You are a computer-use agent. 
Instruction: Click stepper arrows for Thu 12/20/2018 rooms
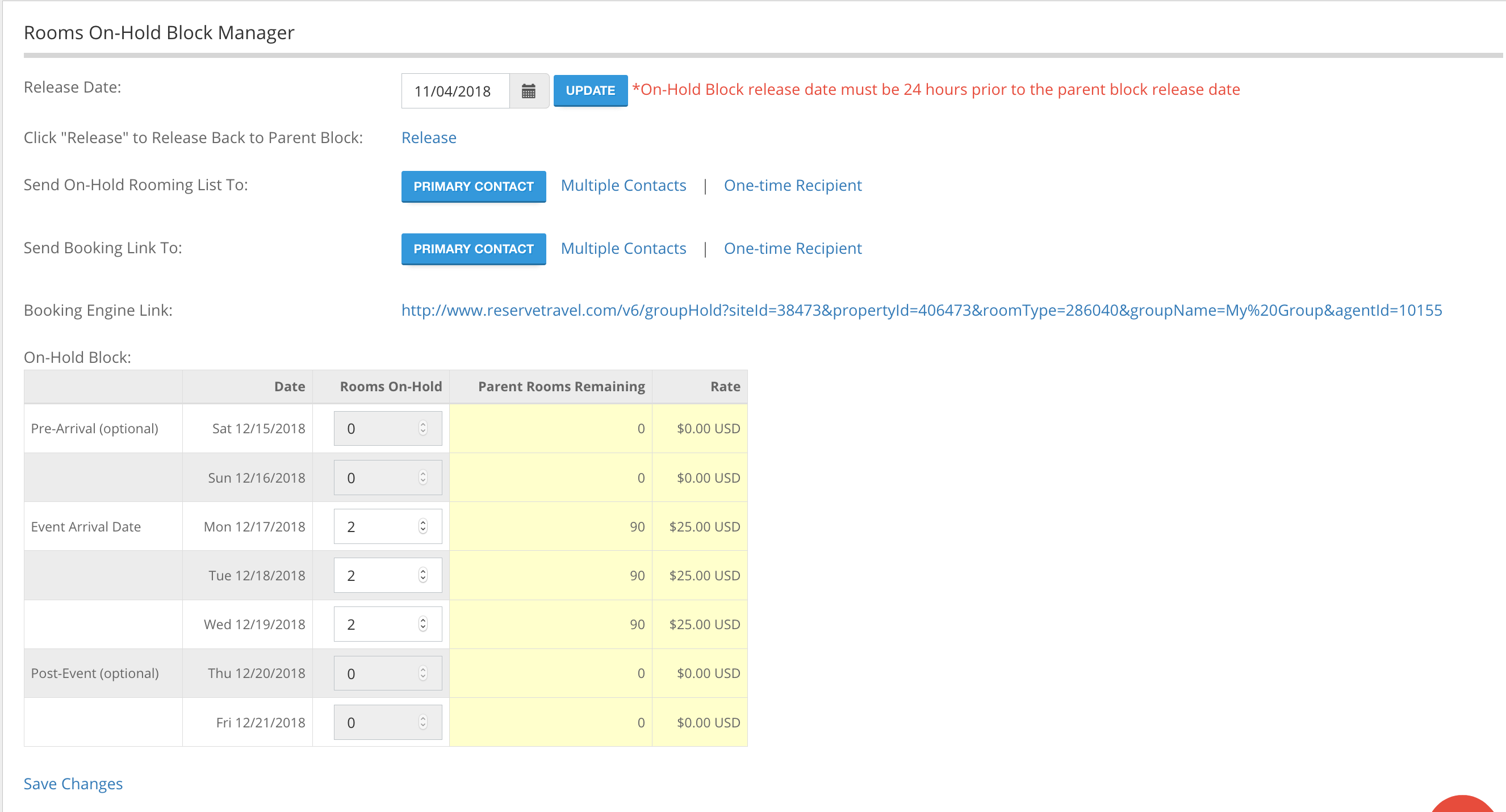(422, 673)
